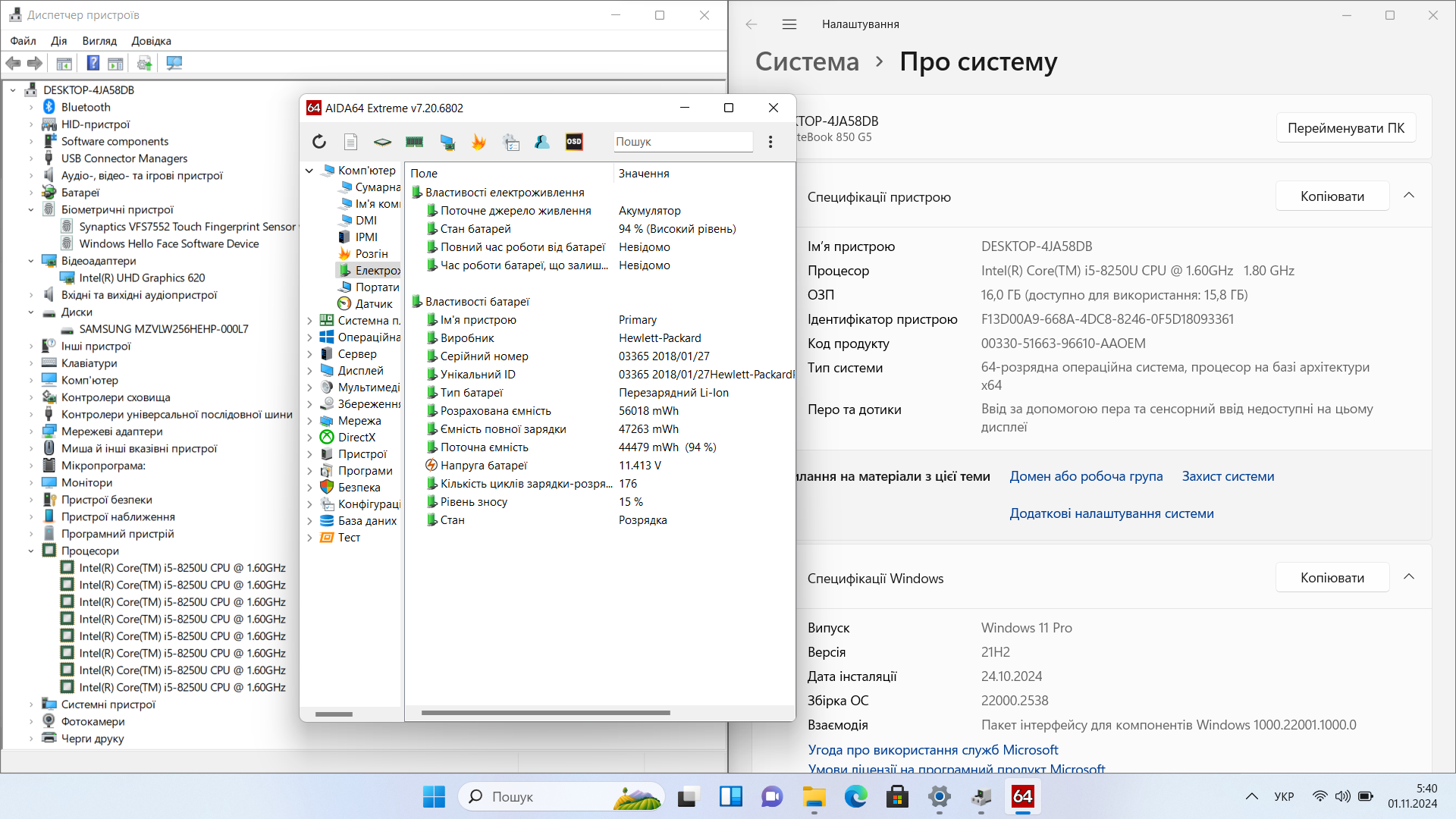Collapse the Комп'ютер node in AIDA64 tree

tap(309, 171)
